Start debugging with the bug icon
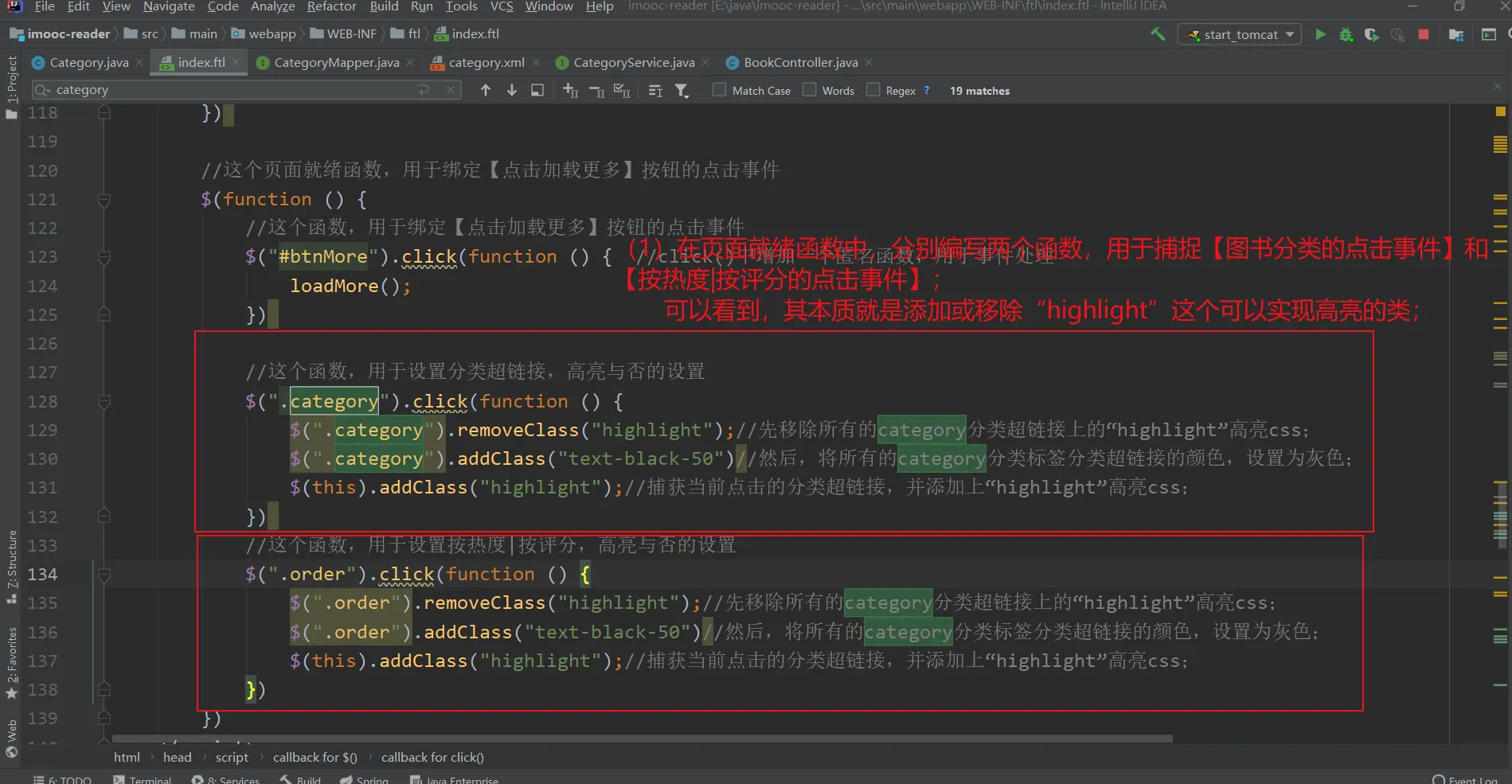This screenshot has width=1512, height=784. (x=1346, y=34)
